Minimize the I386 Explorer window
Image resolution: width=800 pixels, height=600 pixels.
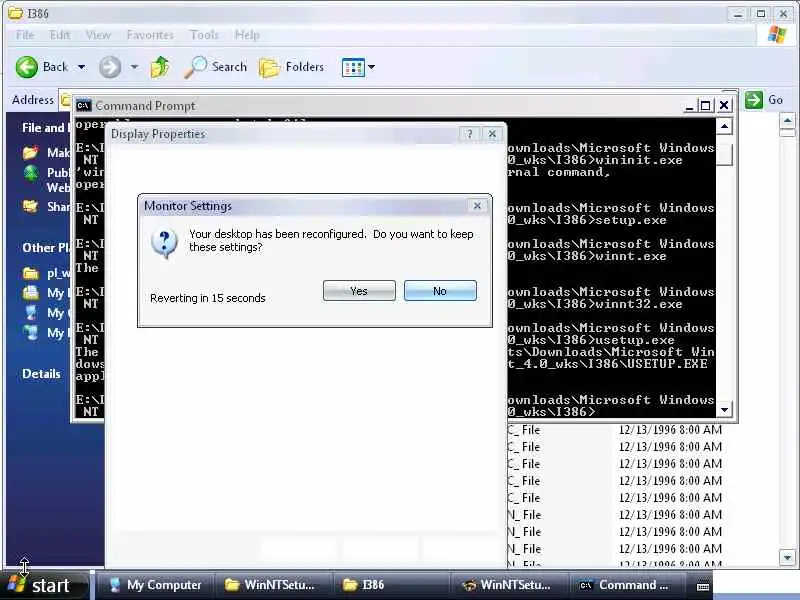[738, 14]
